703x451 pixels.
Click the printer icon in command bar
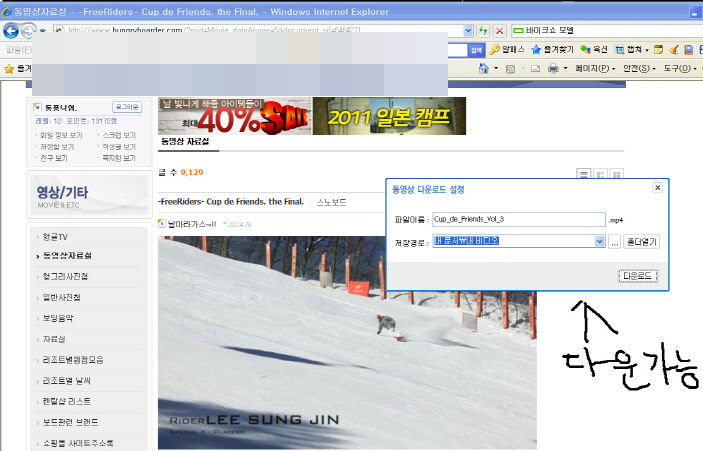pyautogui.click(x=553, y=69)
